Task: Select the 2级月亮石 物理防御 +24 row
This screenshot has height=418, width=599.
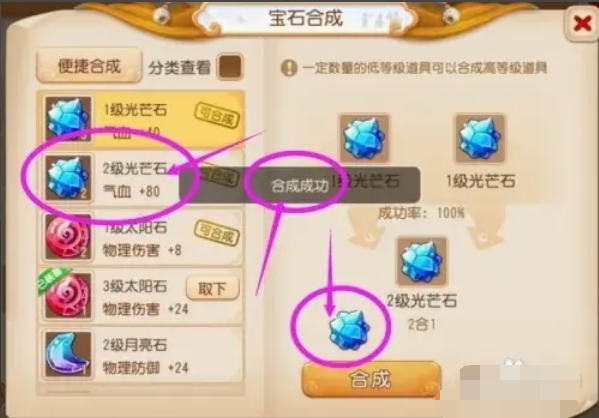Action: point(141,354)
